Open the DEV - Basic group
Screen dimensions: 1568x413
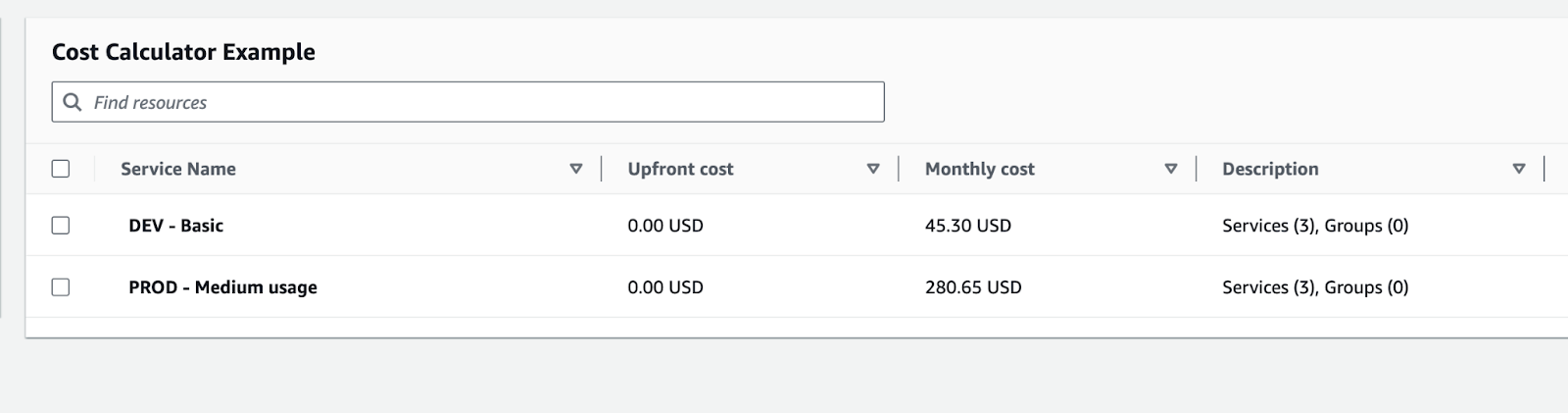click(176, 226)
